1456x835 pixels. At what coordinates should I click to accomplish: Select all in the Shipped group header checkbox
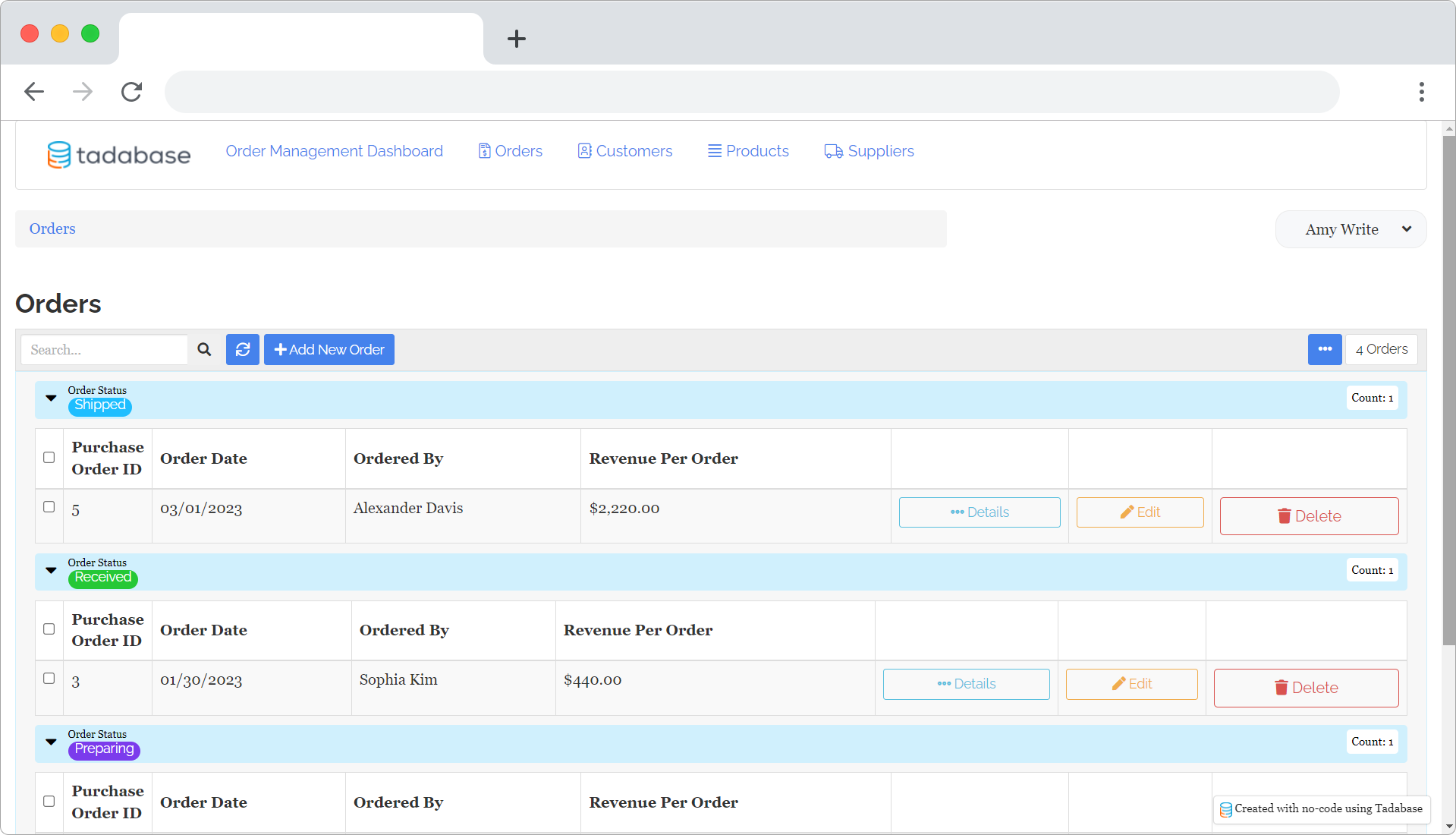[49, 458]
